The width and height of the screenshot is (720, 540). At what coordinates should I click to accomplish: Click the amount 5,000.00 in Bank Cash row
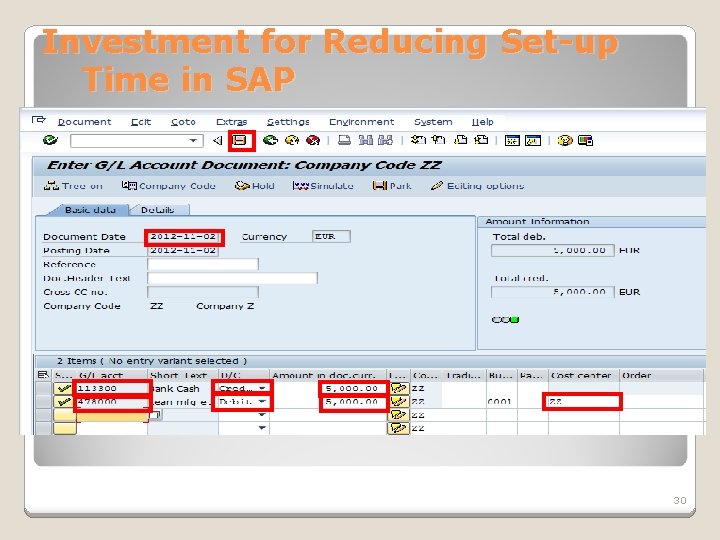pos(353,388)
